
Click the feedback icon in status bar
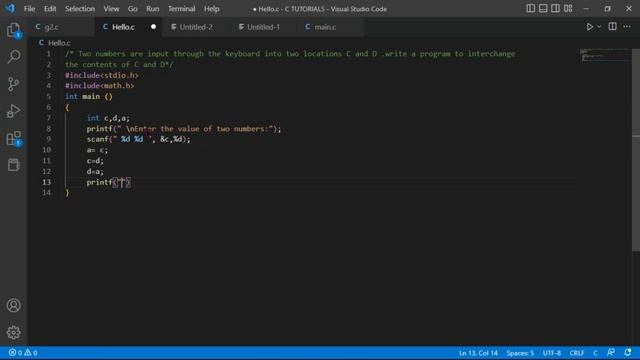[611, 353]
